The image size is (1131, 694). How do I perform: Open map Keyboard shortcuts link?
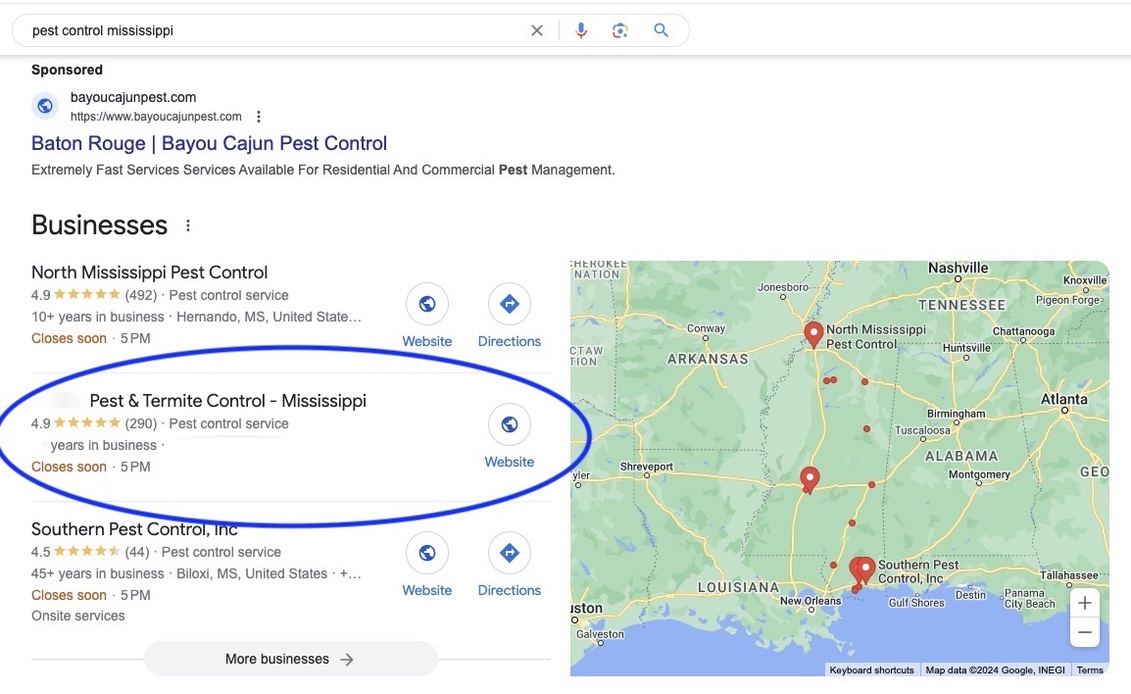point(871,670)
